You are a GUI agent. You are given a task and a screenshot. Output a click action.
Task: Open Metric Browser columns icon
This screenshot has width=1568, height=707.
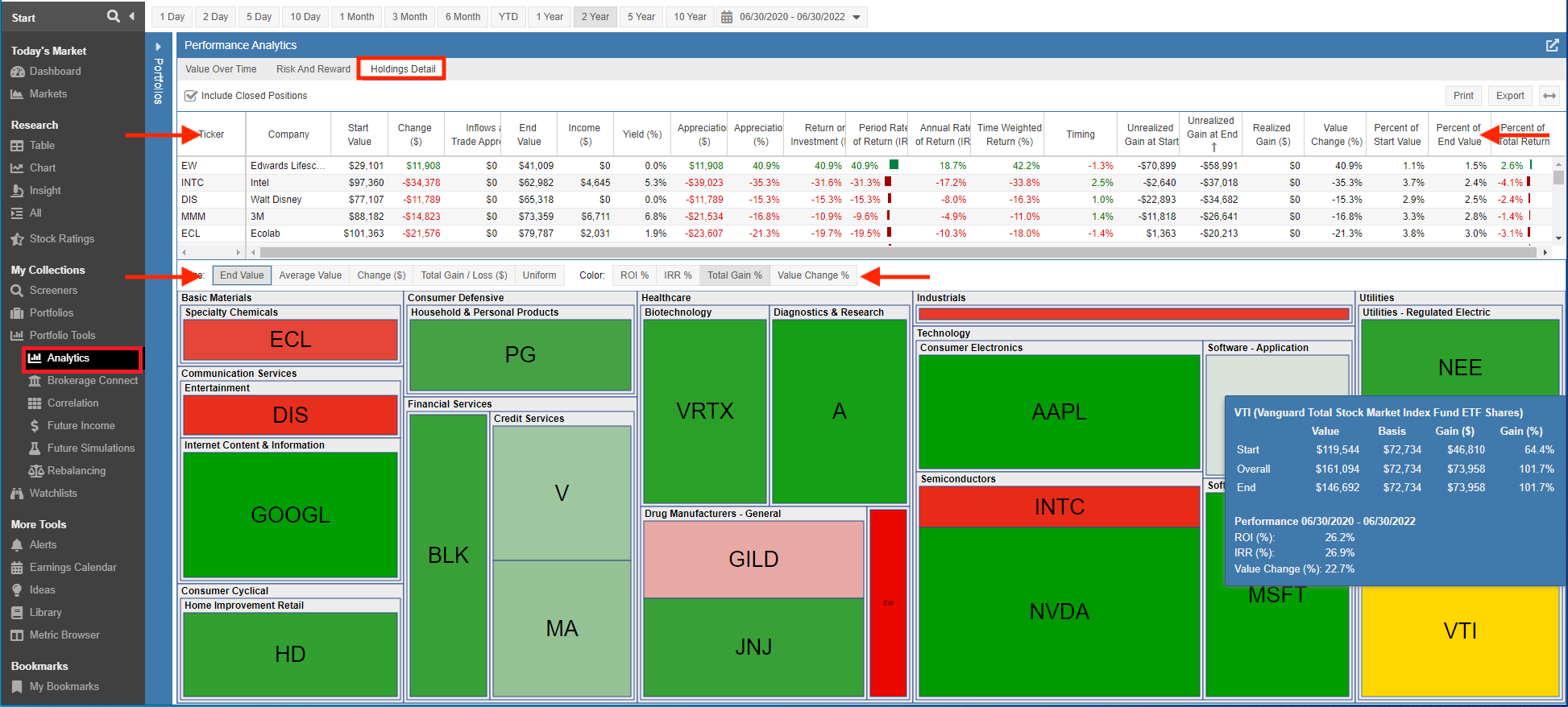tap(17, 635)
